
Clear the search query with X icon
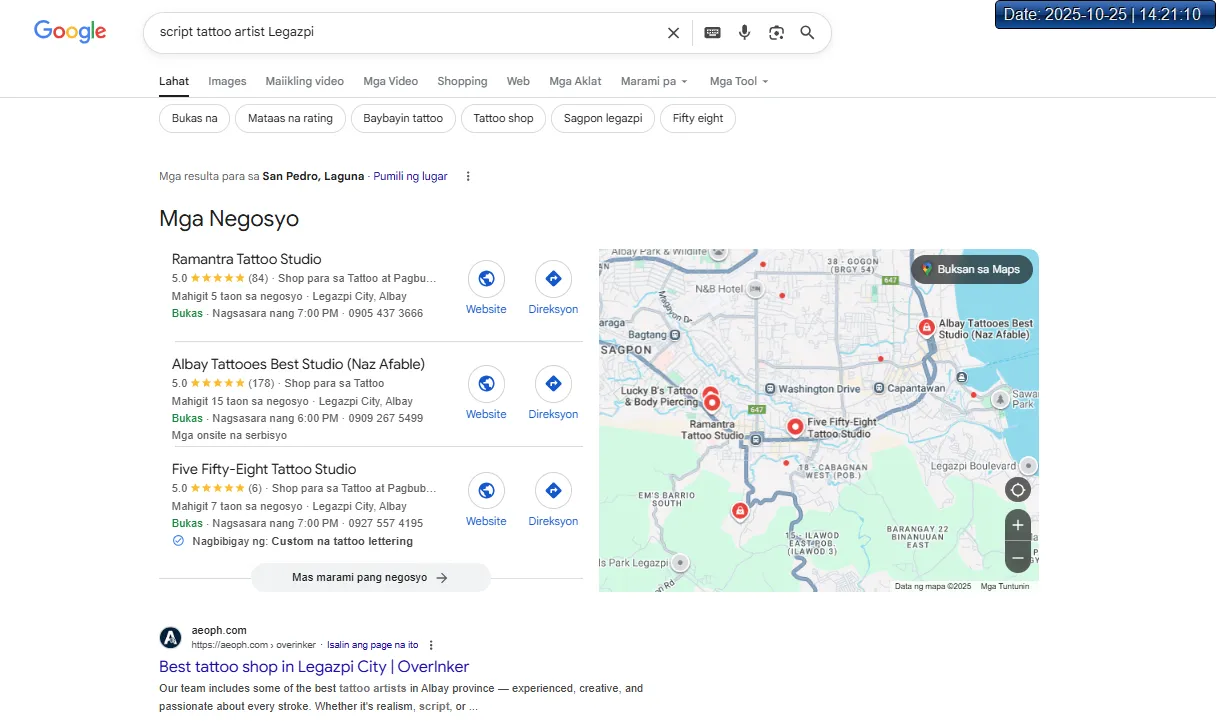[x=673, y=33]
